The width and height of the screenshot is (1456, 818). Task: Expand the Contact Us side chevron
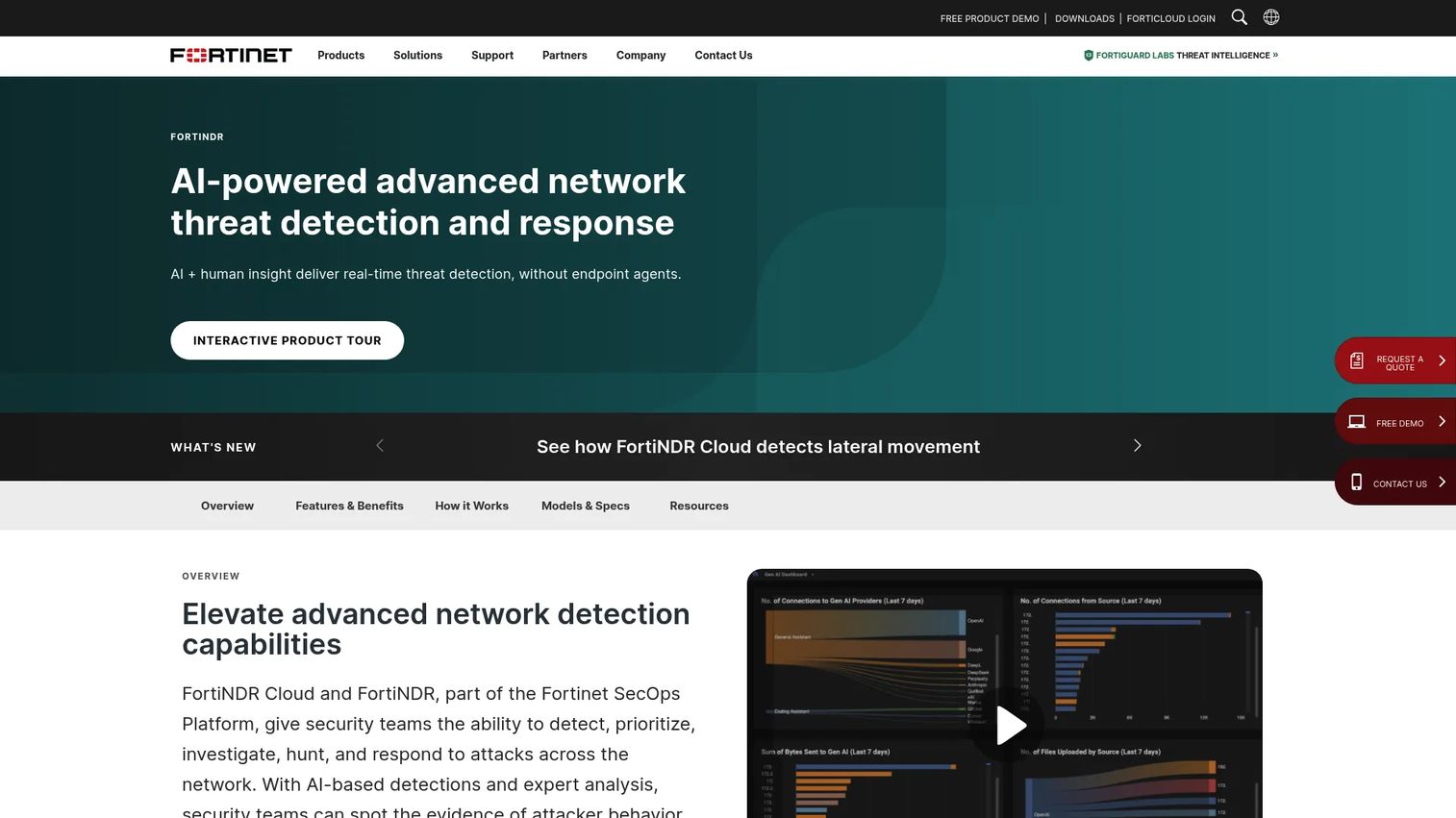pyautogui.click(x=1442, y=483)
